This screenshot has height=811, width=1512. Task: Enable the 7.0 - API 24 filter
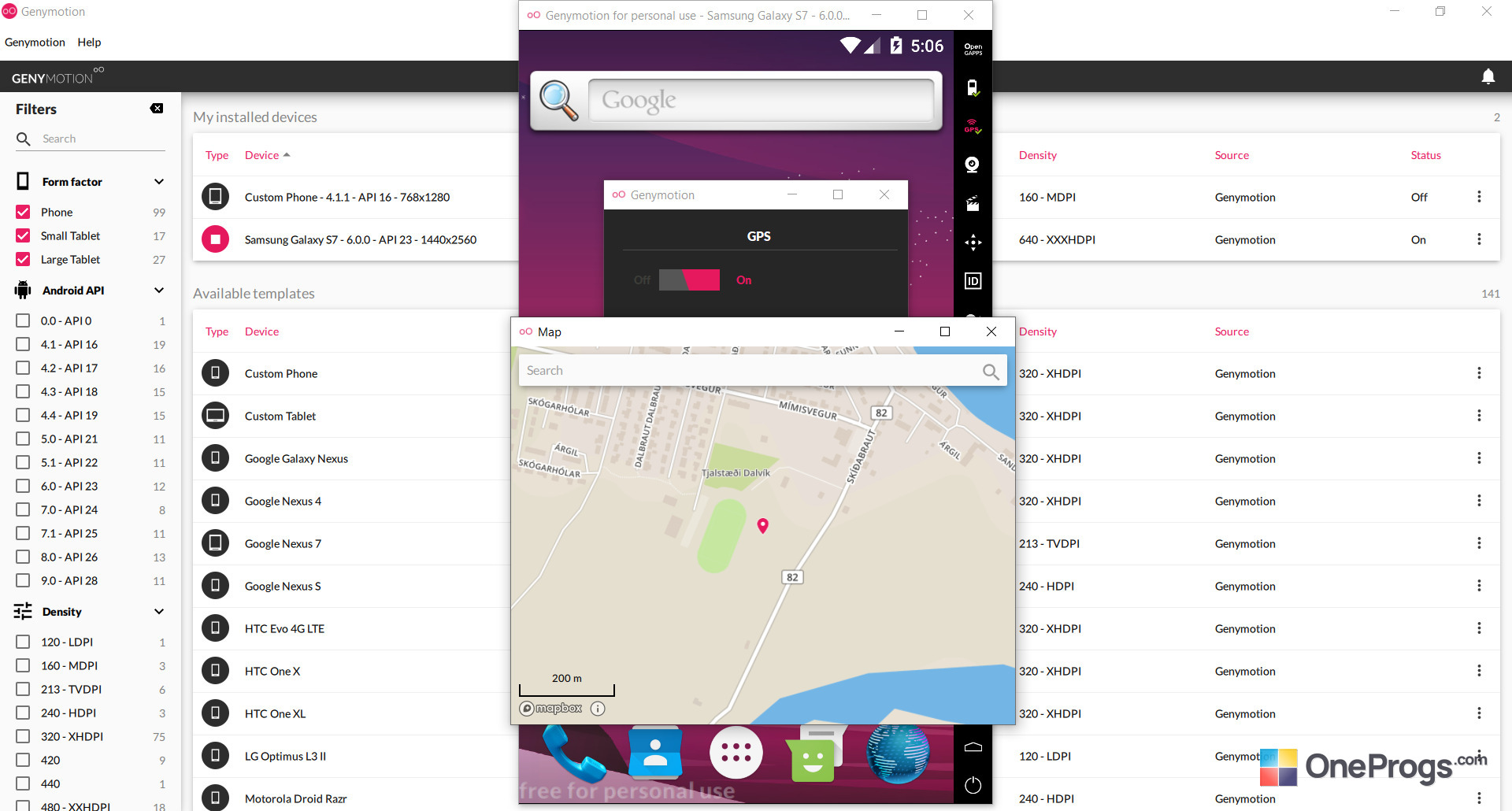click(x=23, y=509)
